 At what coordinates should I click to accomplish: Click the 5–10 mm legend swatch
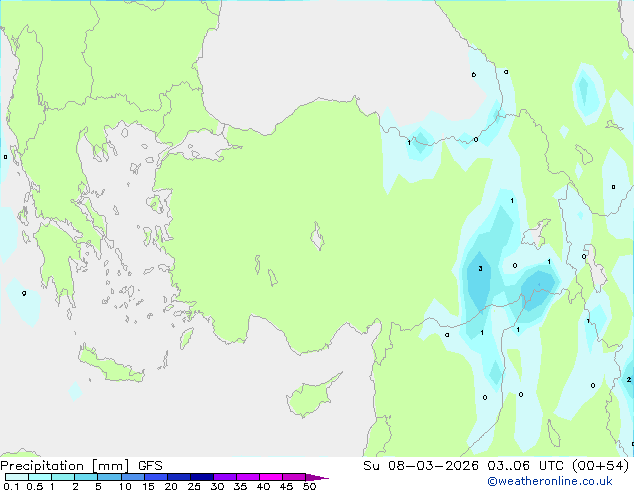[109, 477]
